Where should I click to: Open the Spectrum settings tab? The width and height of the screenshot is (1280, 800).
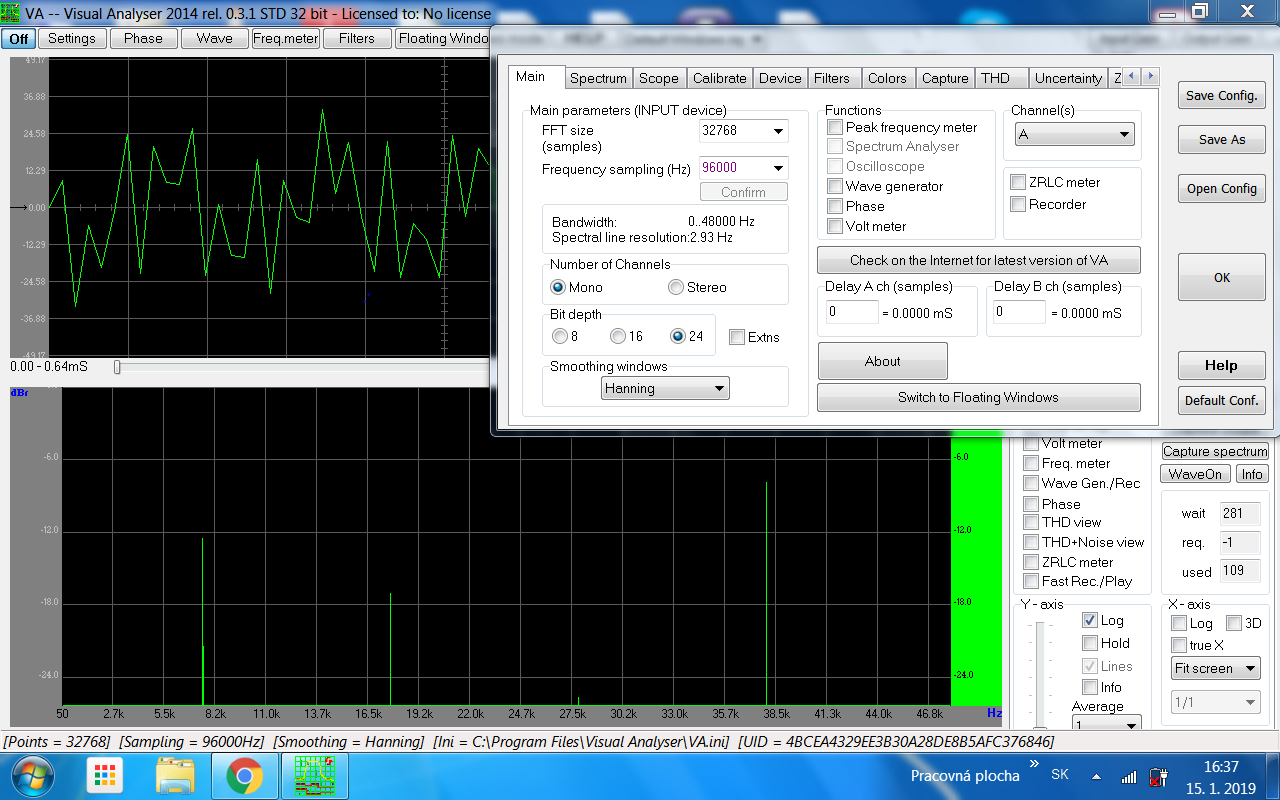pos(598,78)
